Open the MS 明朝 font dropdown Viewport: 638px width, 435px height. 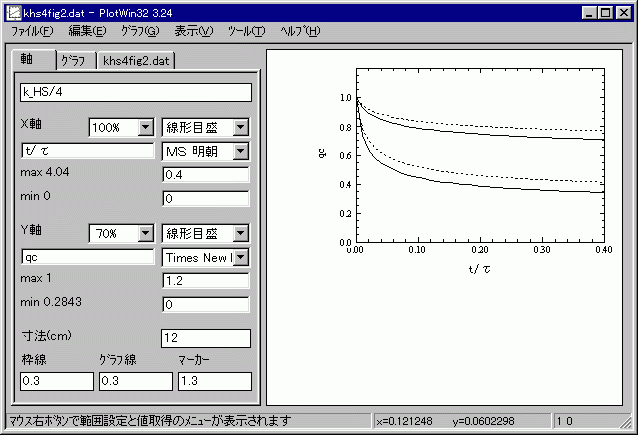(x=241, y=151)
